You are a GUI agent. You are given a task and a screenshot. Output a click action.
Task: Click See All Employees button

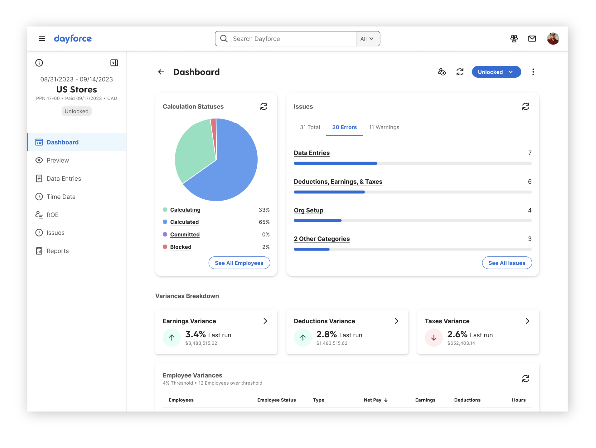(239, 263)
